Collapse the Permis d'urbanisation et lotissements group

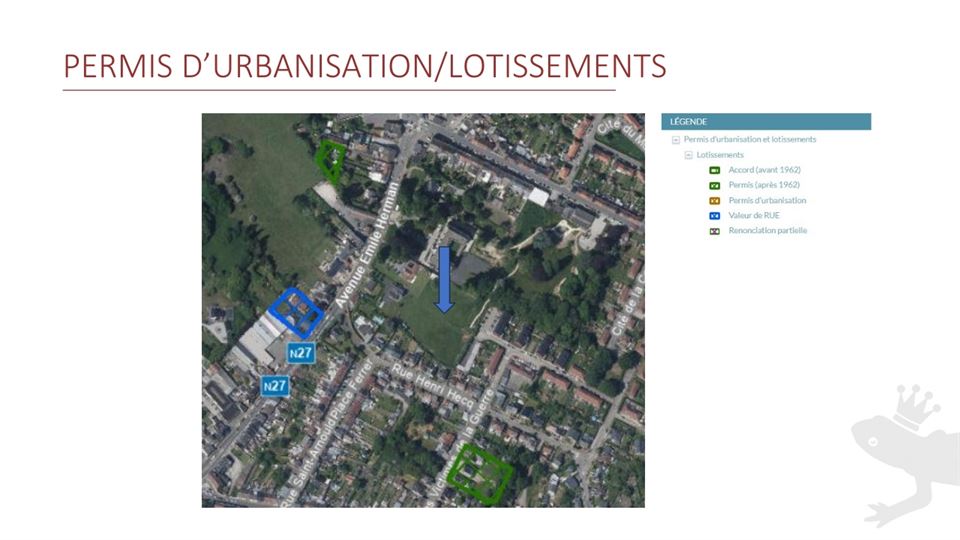(676, 140)
